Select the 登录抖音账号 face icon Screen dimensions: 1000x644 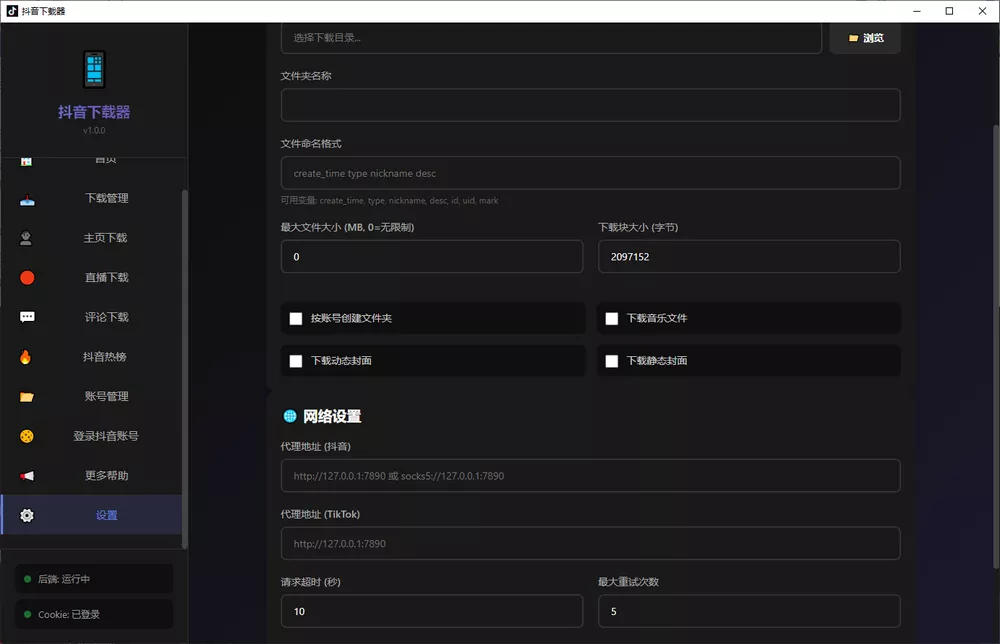tap(26, 436)
